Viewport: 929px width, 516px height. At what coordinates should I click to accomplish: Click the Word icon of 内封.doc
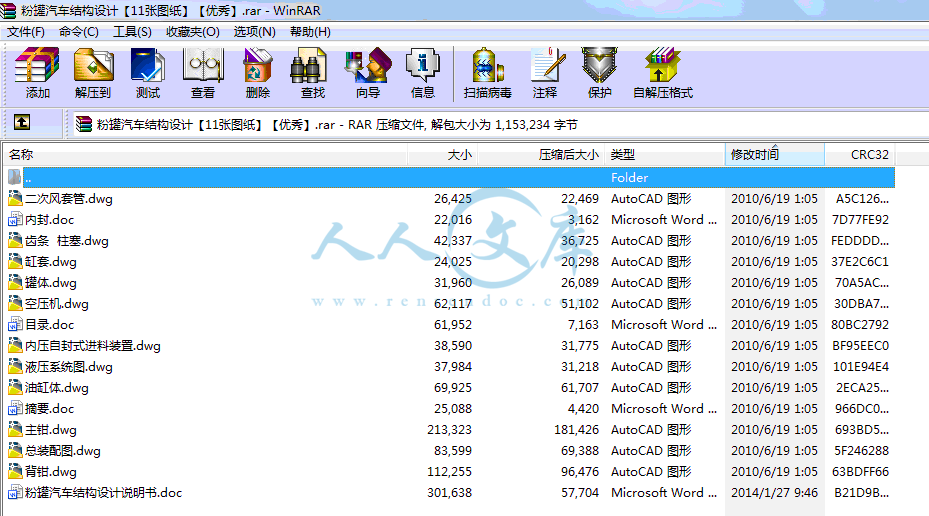click(x=15, y=220)
